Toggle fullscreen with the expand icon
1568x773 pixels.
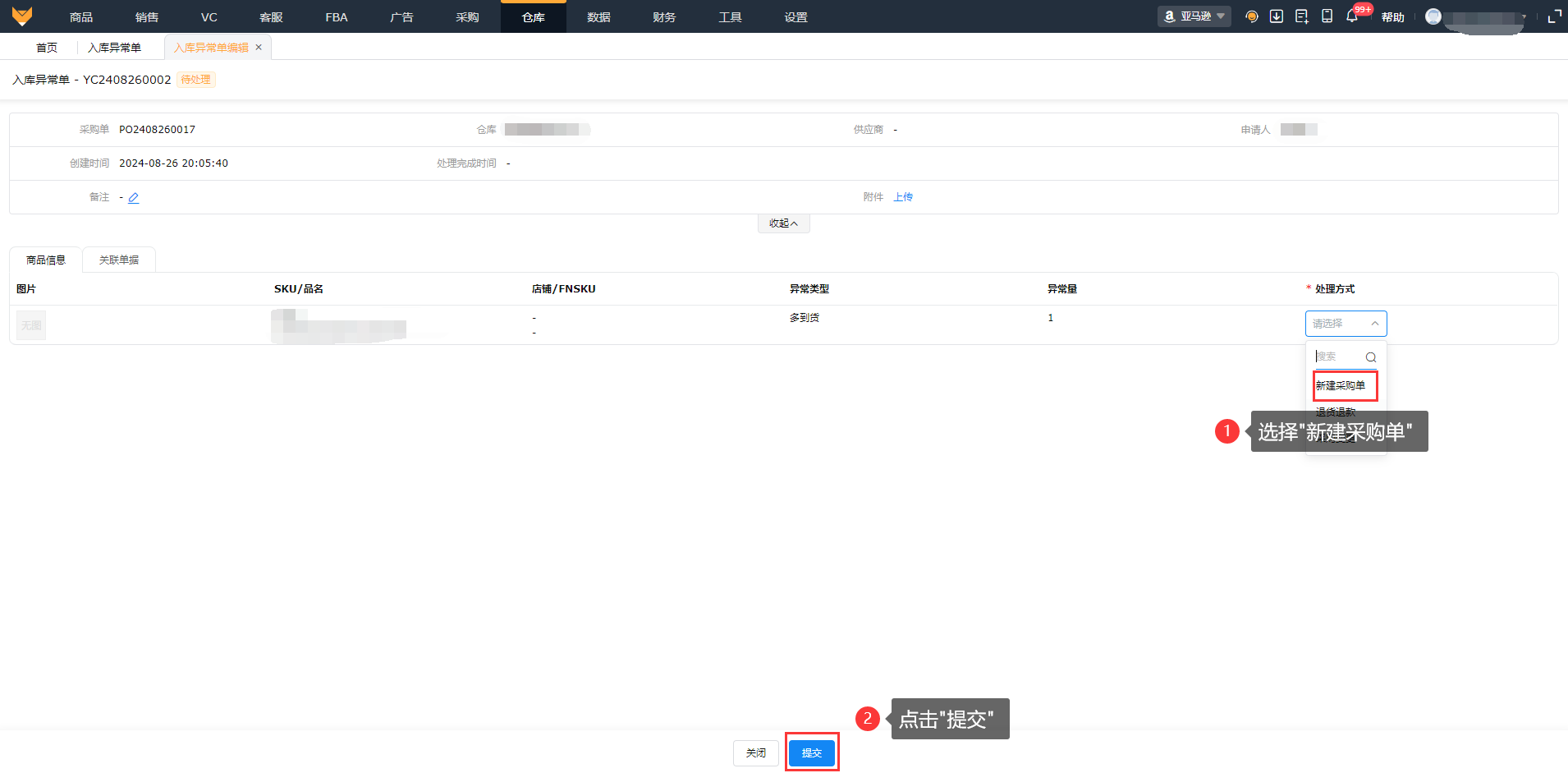point(1554,16)
